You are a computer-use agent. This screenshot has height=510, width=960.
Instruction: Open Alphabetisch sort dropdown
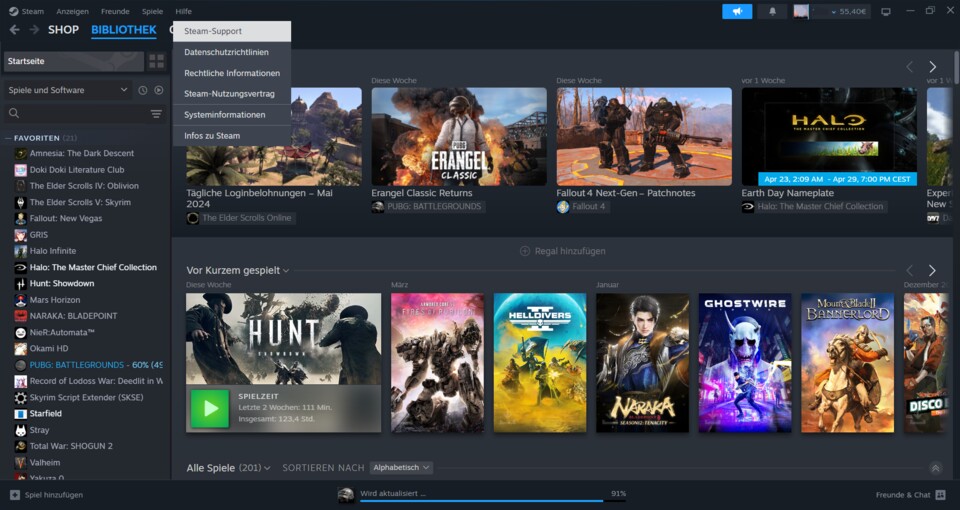coord(401,467)
